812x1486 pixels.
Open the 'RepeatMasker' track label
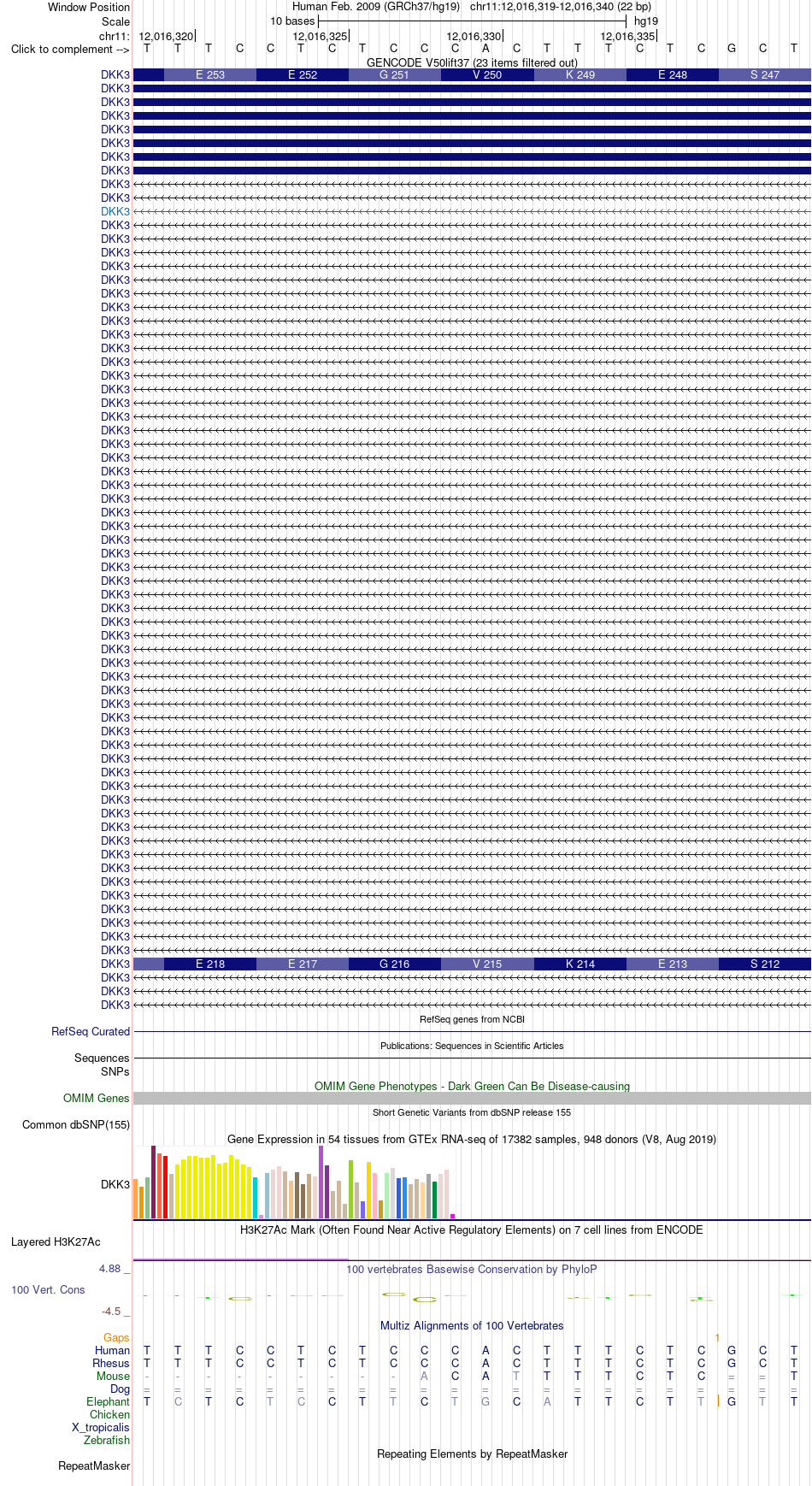click(94, 1465)
